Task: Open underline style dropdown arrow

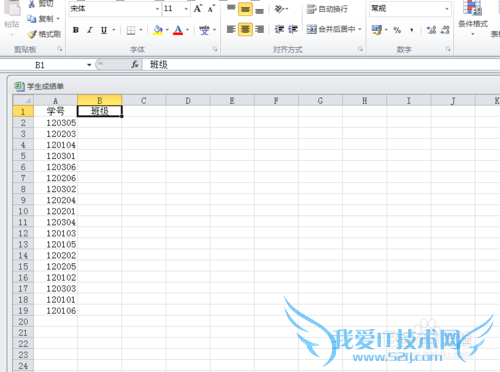Action: pos(114,30)
